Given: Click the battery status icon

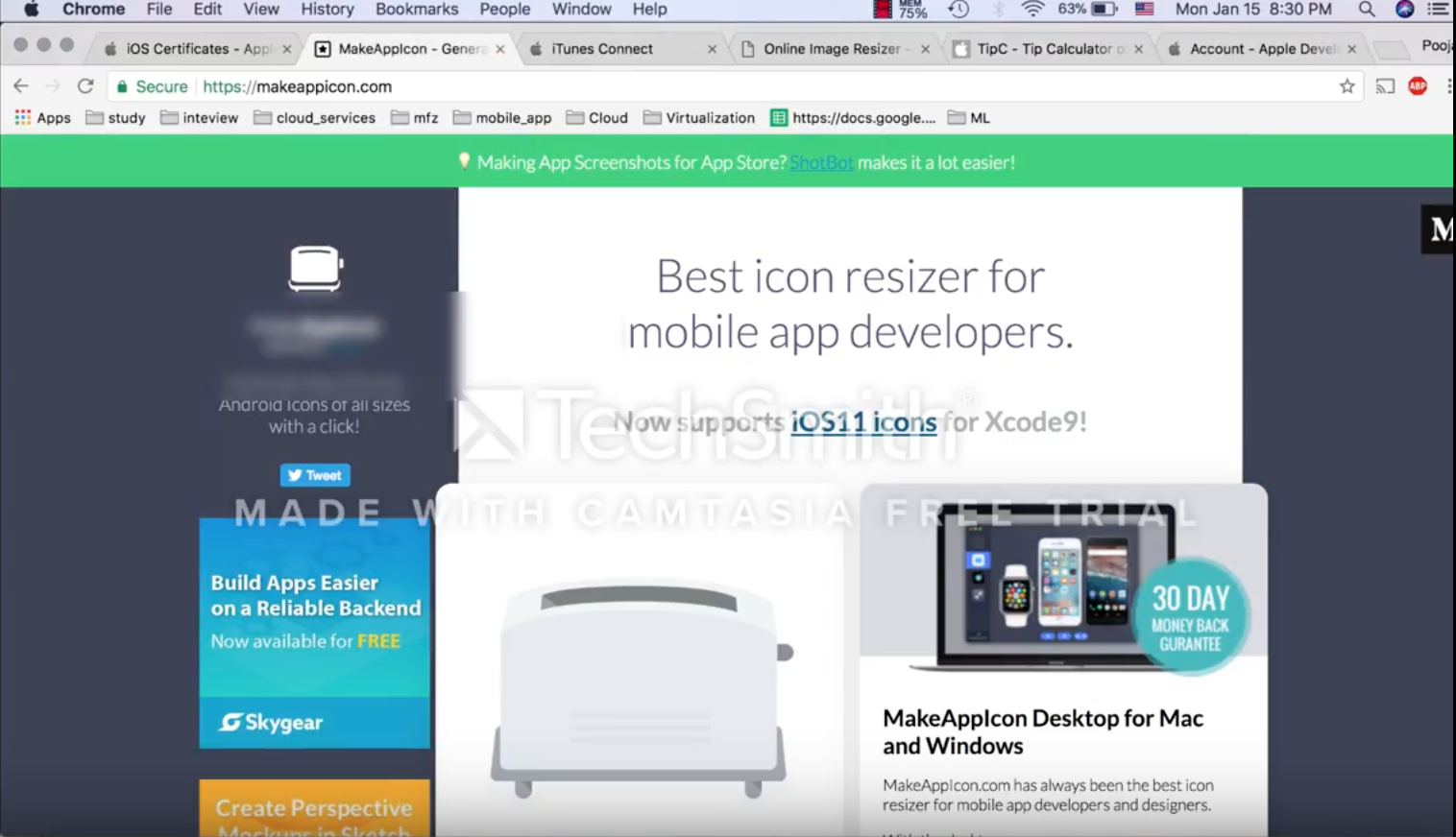Looking at the screenshot, I should (x=1105, y=10).
